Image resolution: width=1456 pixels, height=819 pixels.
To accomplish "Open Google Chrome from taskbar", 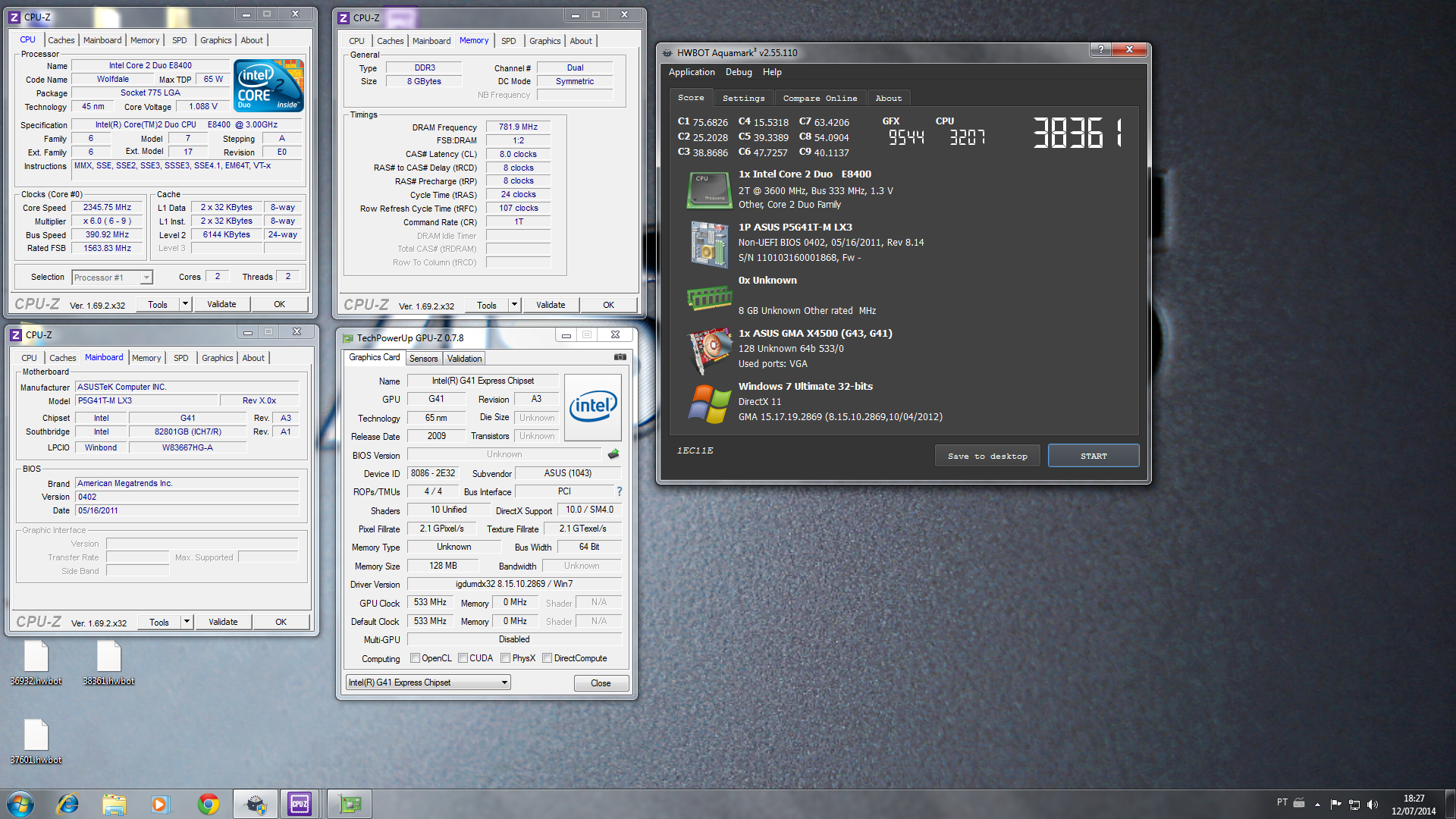I will pyautogui.click(x=208, y=804).
